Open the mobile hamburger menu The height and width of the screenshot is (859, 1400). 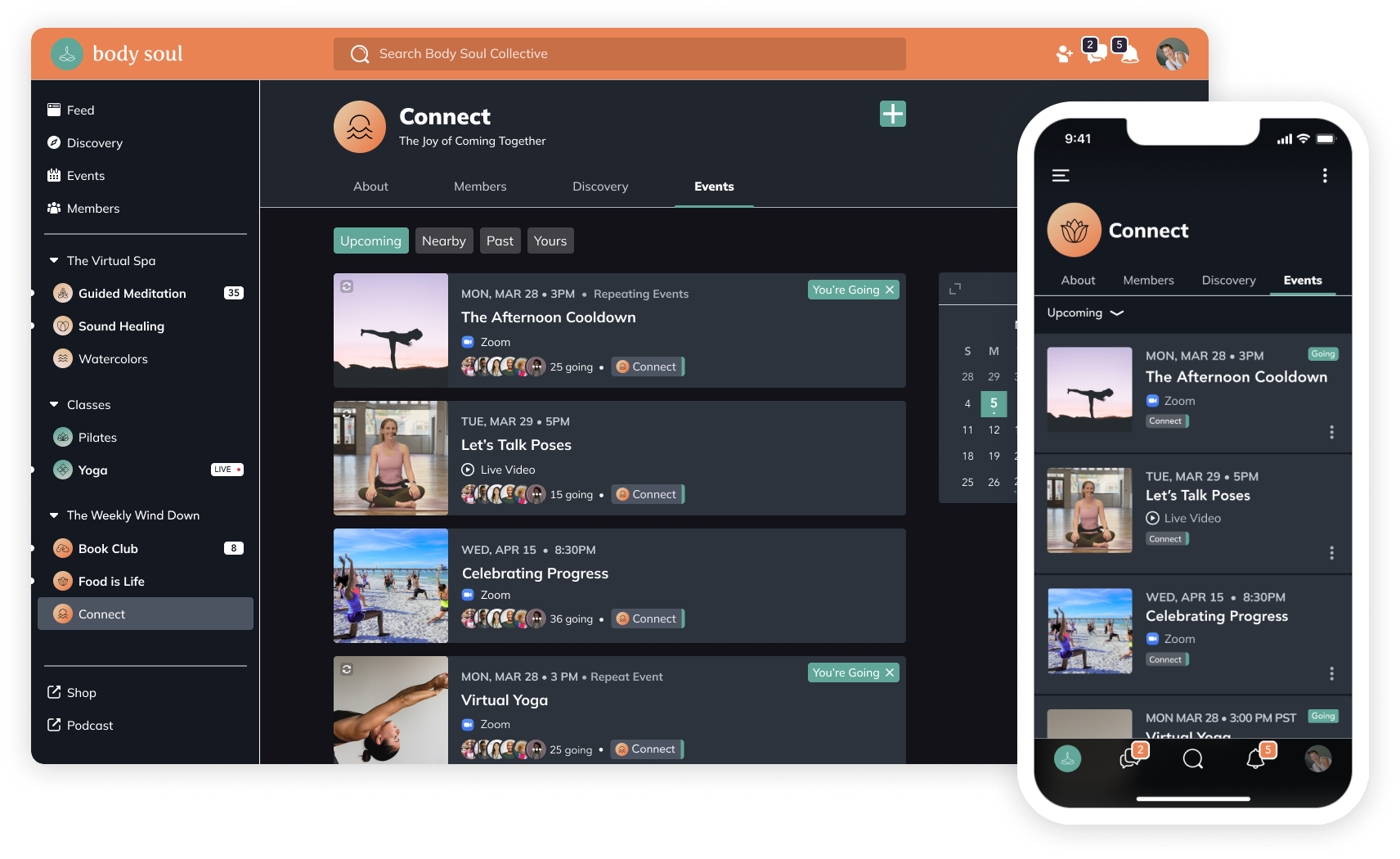click(x=1061, y=176)
